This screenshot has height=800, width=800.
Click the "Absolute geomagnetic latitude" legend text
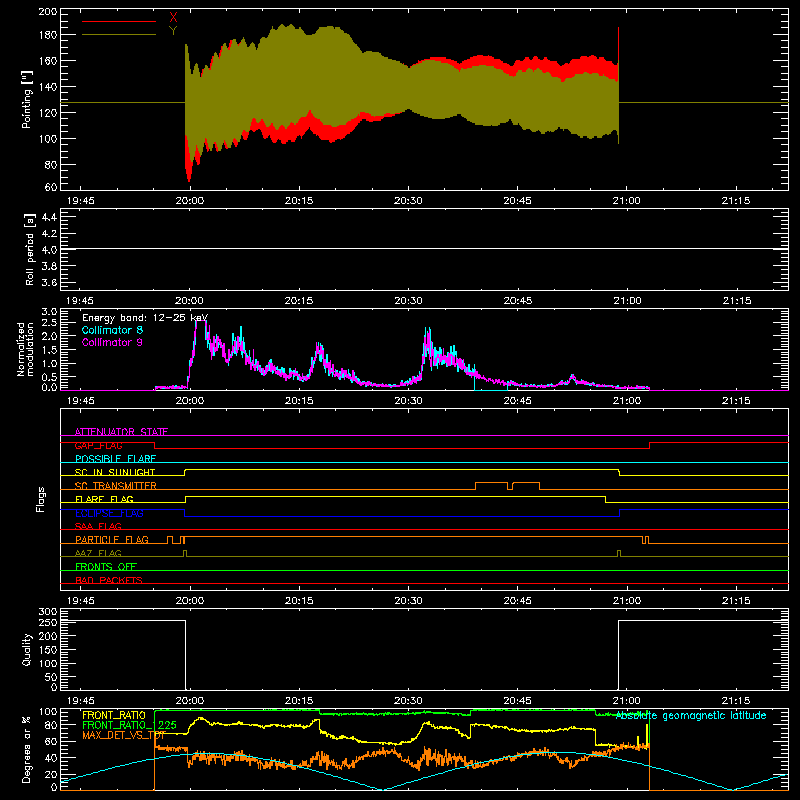tap(691, 715)
